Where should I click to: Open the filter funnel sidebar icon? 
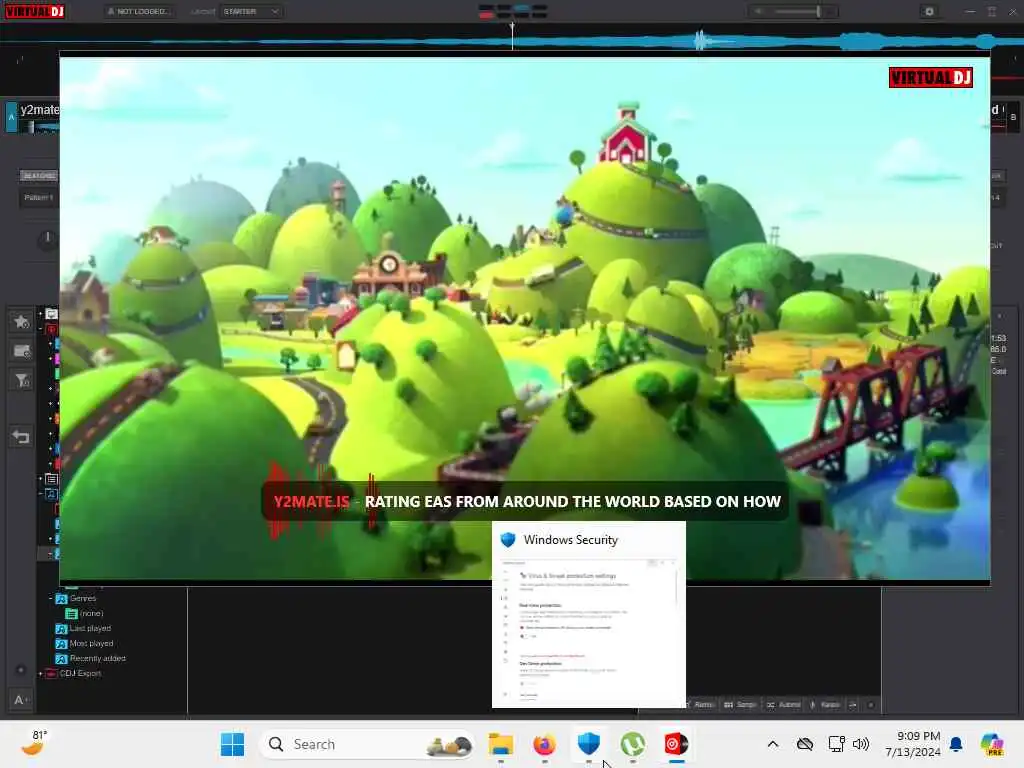point(22,380)
